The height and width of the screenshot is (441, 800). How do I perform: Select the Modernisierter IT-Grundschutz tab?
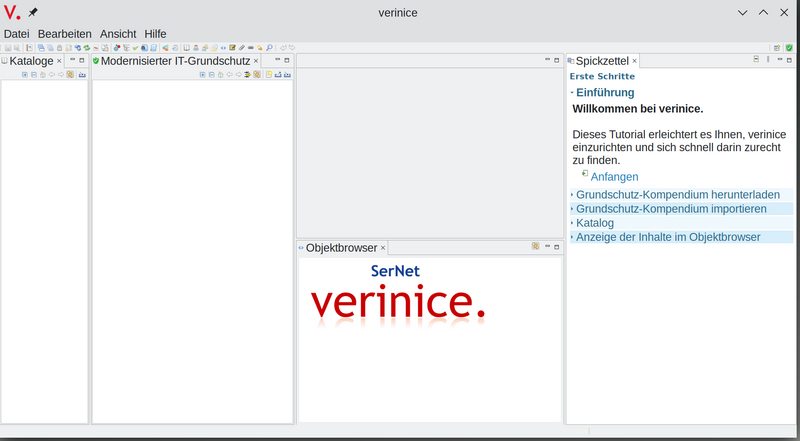176,61
